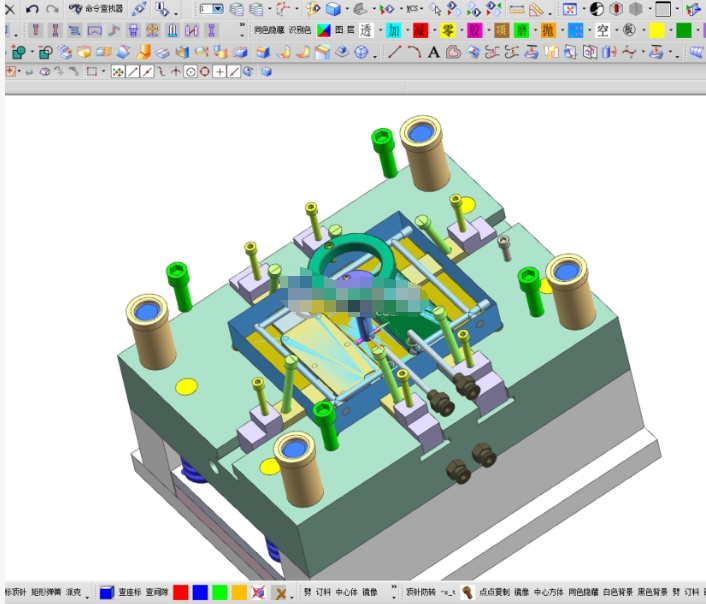The height and width of the screenshot is (604, 706).
Task: Click the Arc curve tool
Action: point(414,52)
